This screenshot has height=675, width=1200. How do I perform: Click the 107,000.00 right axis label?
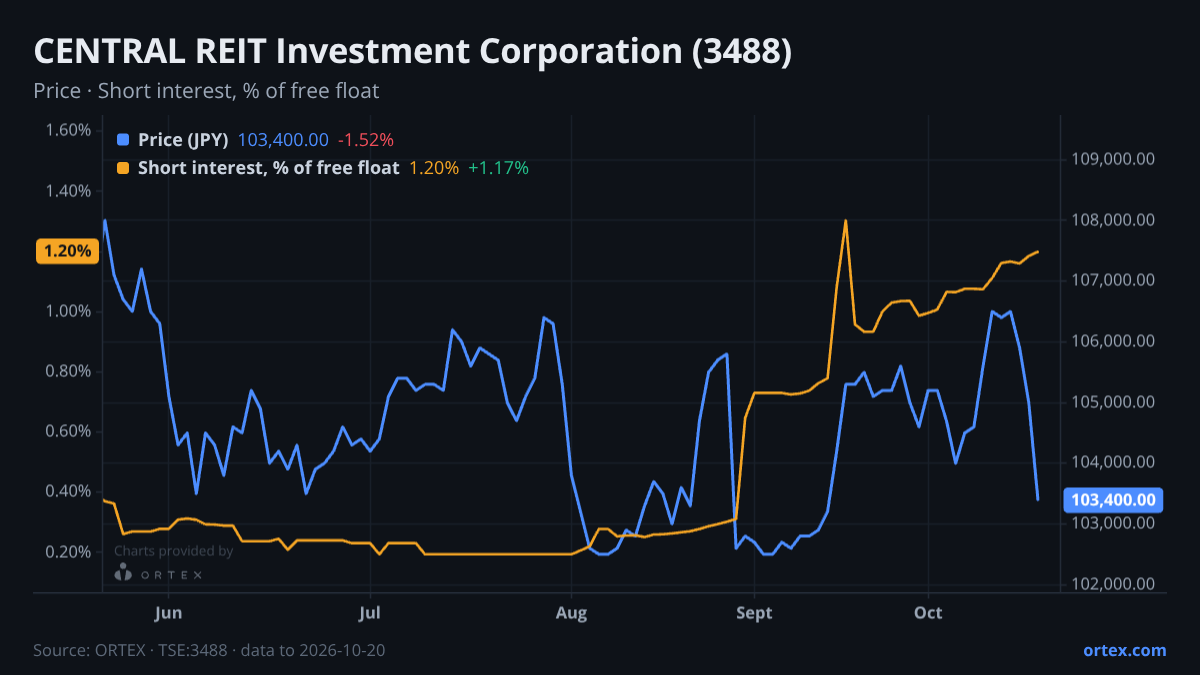click(1113, 280)
